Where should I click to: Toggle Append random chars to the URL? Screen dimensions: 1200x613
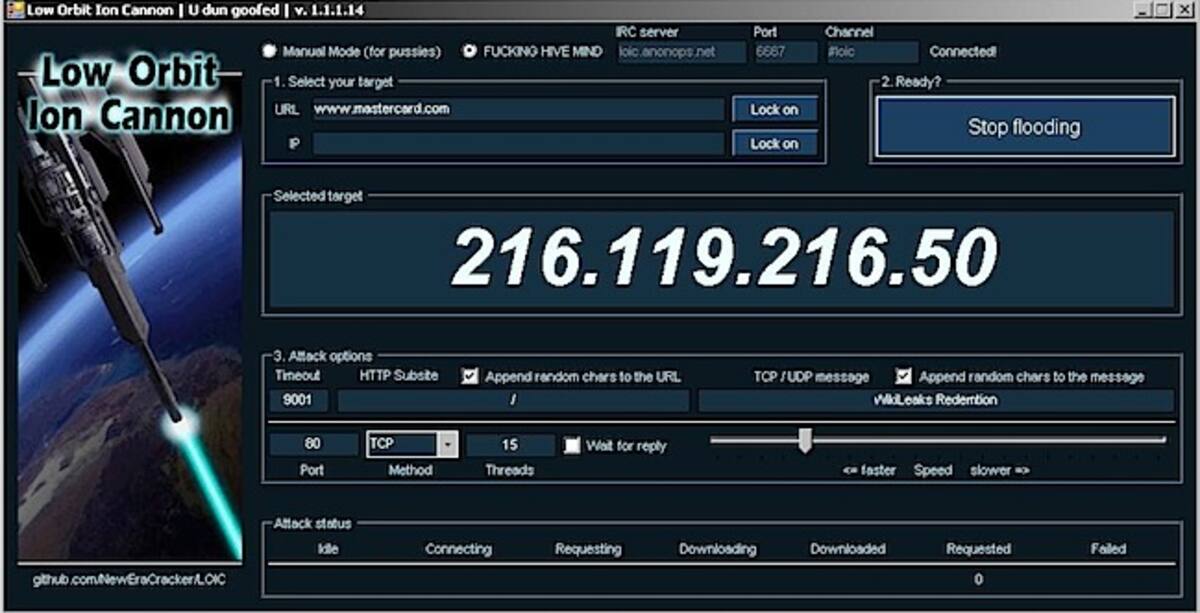[470, 376]
